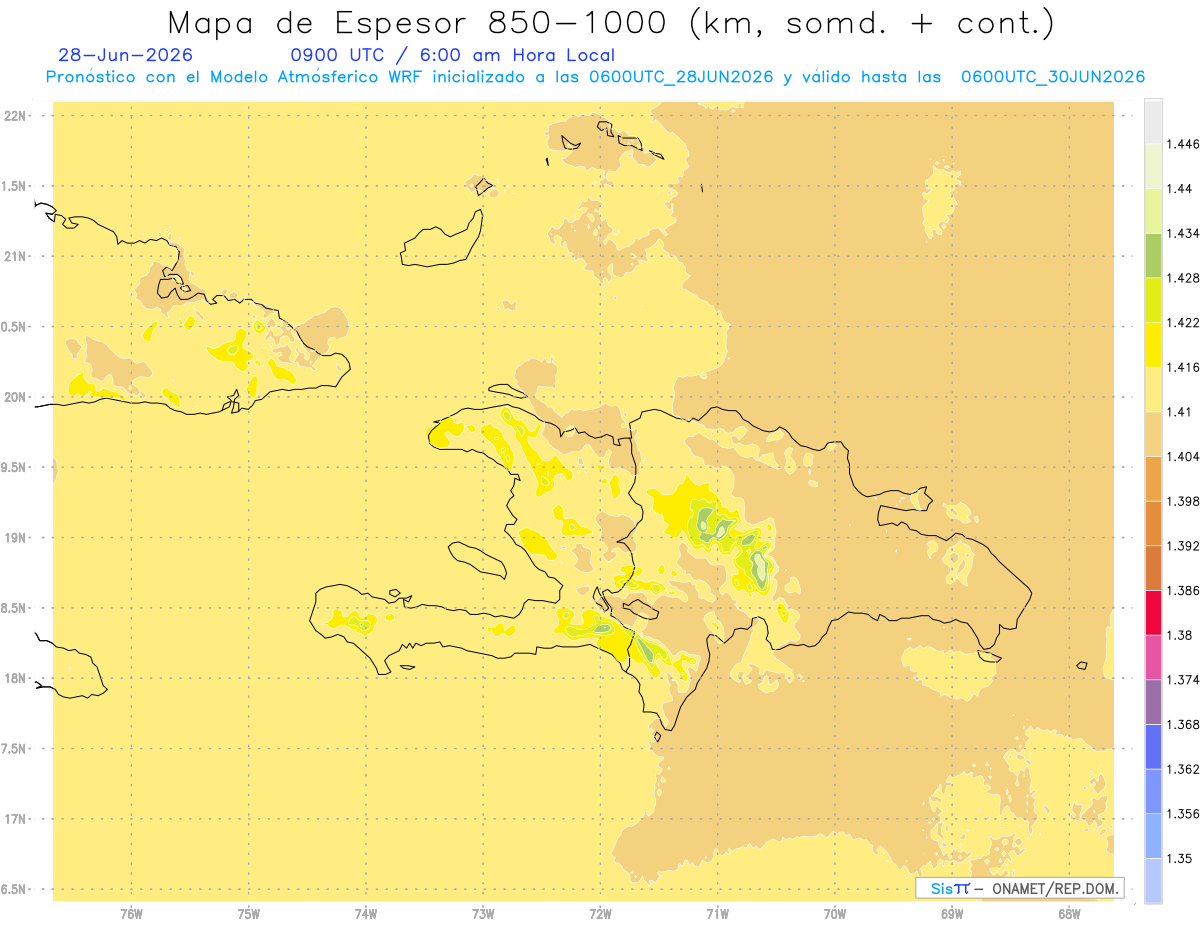Click the 'SisTT - ONAMET/REP.DOM.' credit label

pyautogui.click(x=1020, y=888)
